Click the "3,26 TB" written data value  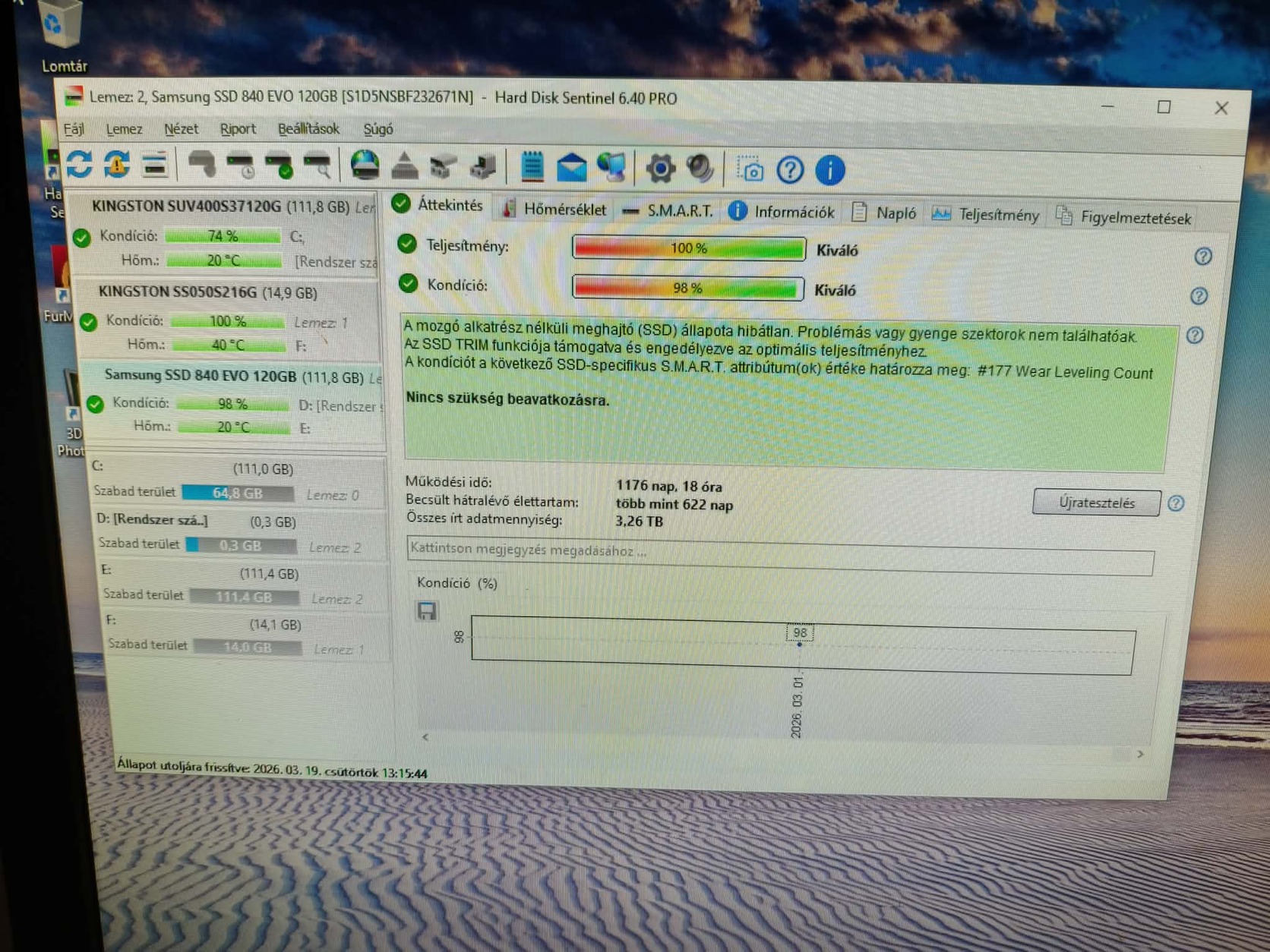pyautogui.click(x=639, y=522)
